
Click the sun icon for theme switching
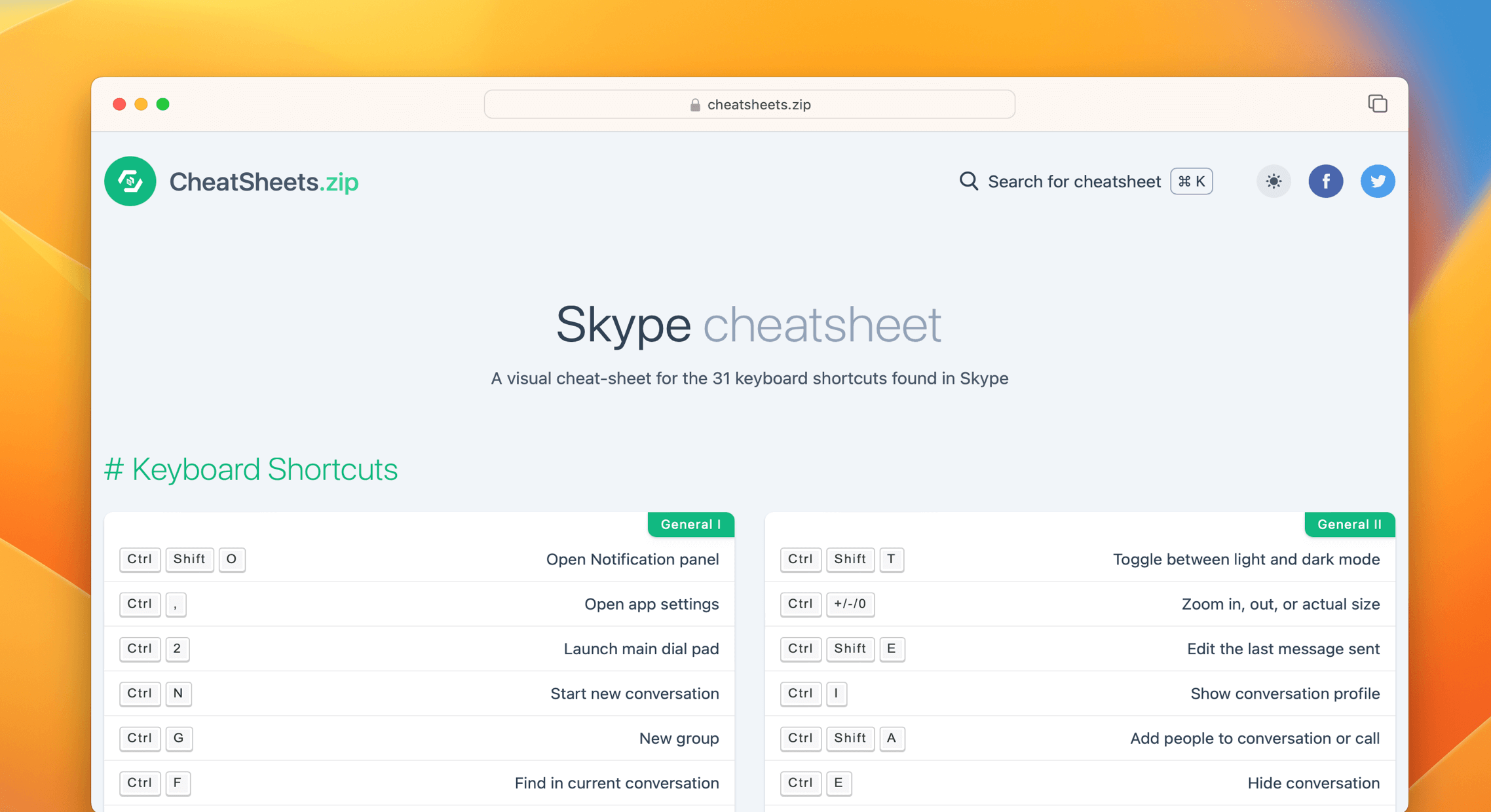click(x=1274, y=181)
